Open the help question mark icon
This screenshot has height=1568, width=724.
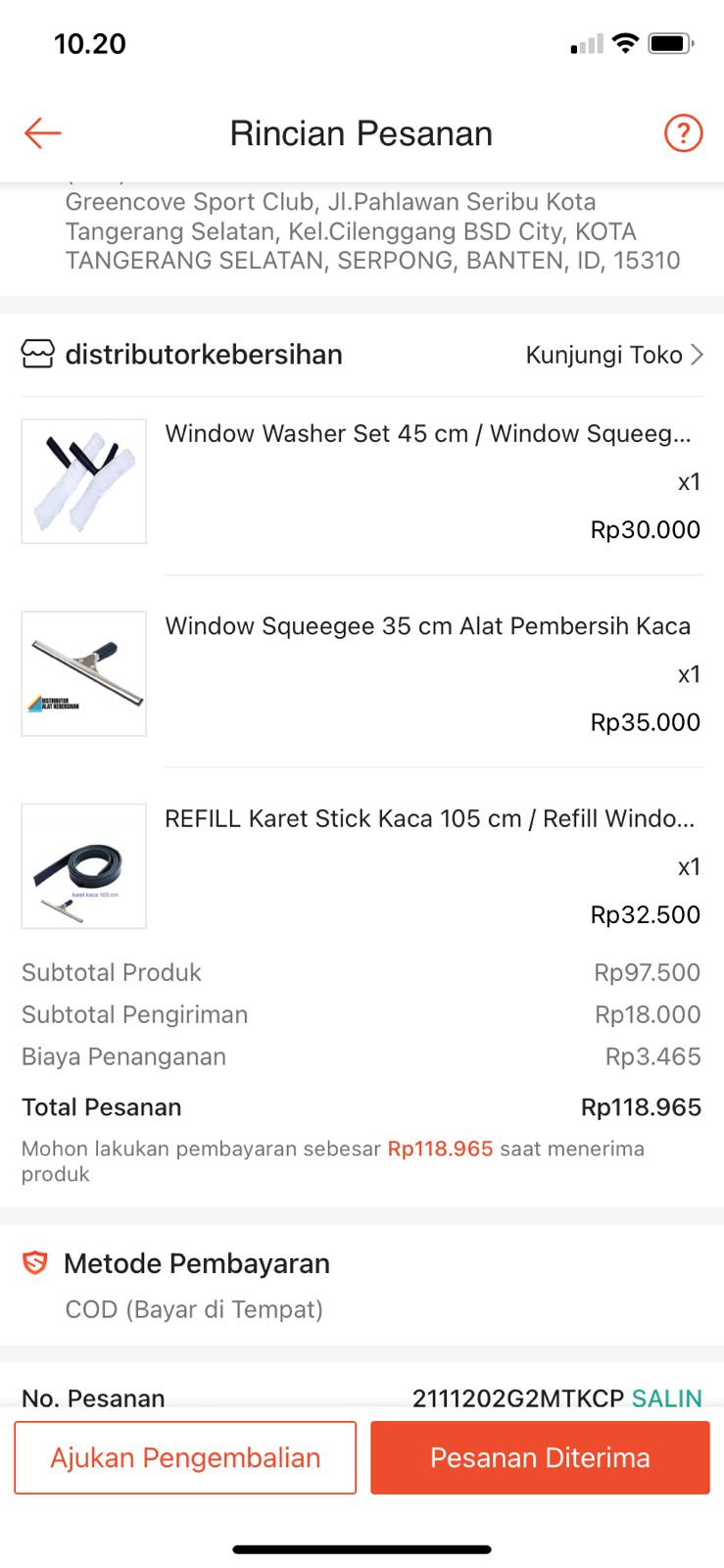[x=683, y=132]
